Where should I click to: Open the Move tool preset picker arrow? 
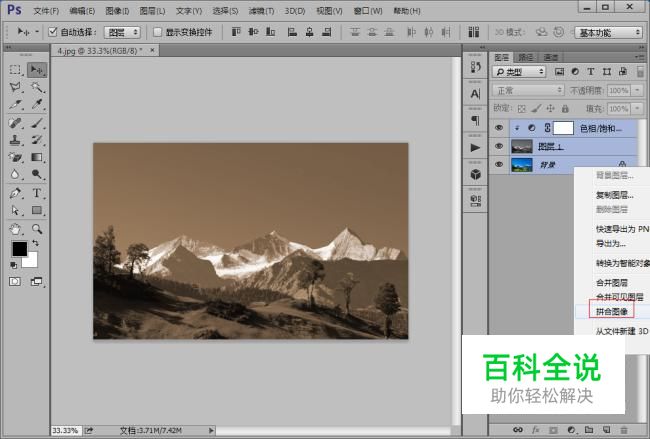[37, 32]
